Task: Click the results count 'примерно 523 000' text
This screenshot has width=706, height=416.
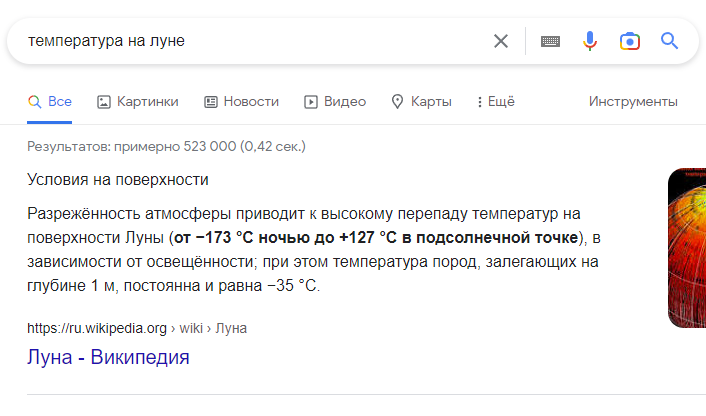Action: [175, 147]
